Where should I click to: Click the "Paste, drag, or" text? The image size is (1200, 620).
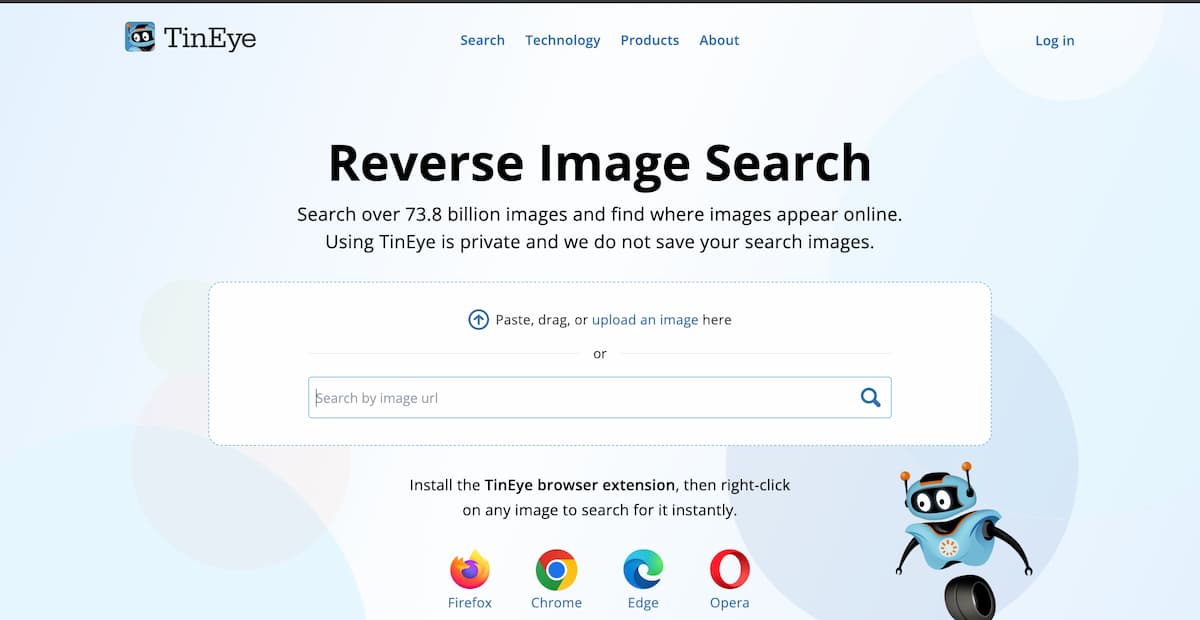542,320
